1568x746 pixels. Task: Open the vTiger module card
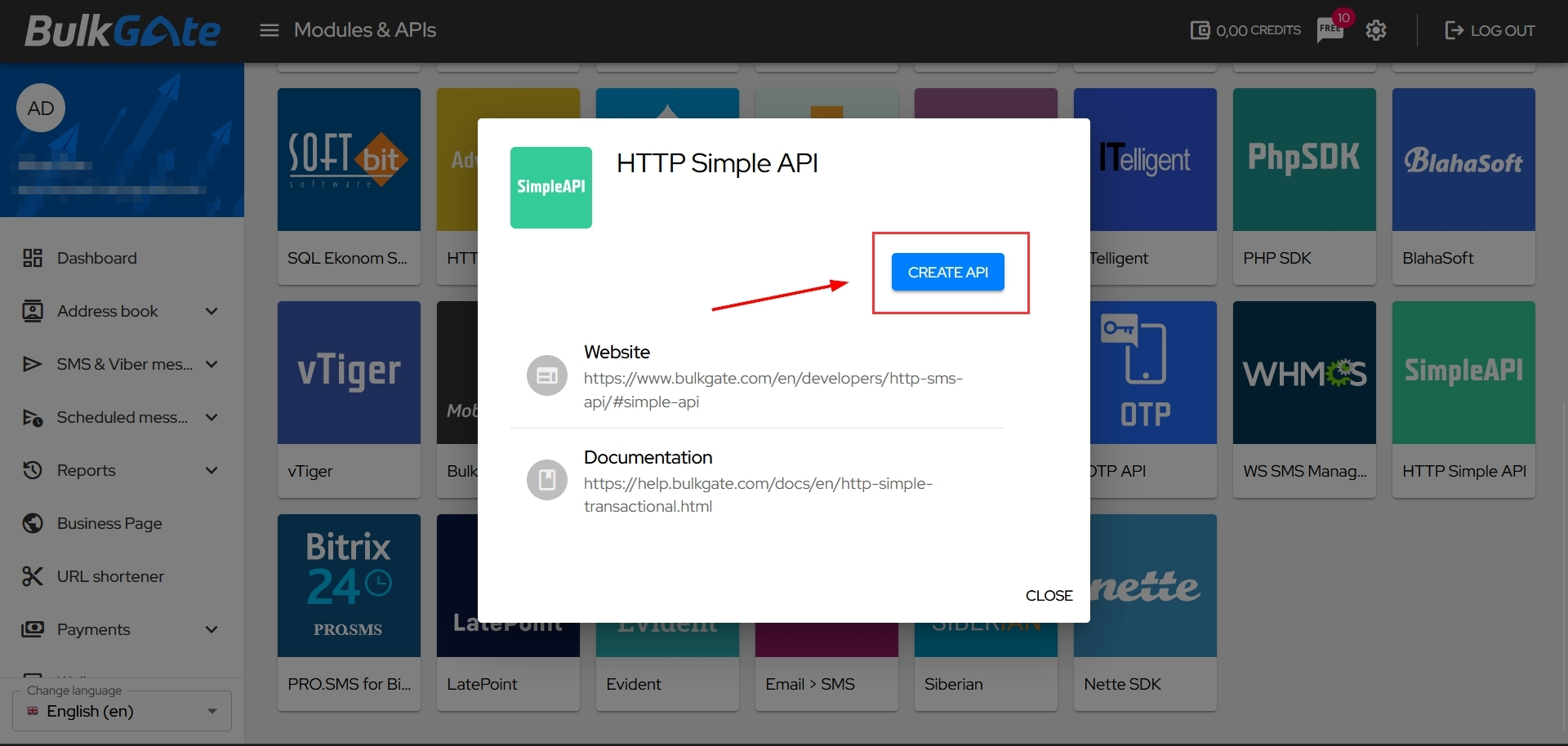(349, 399)
